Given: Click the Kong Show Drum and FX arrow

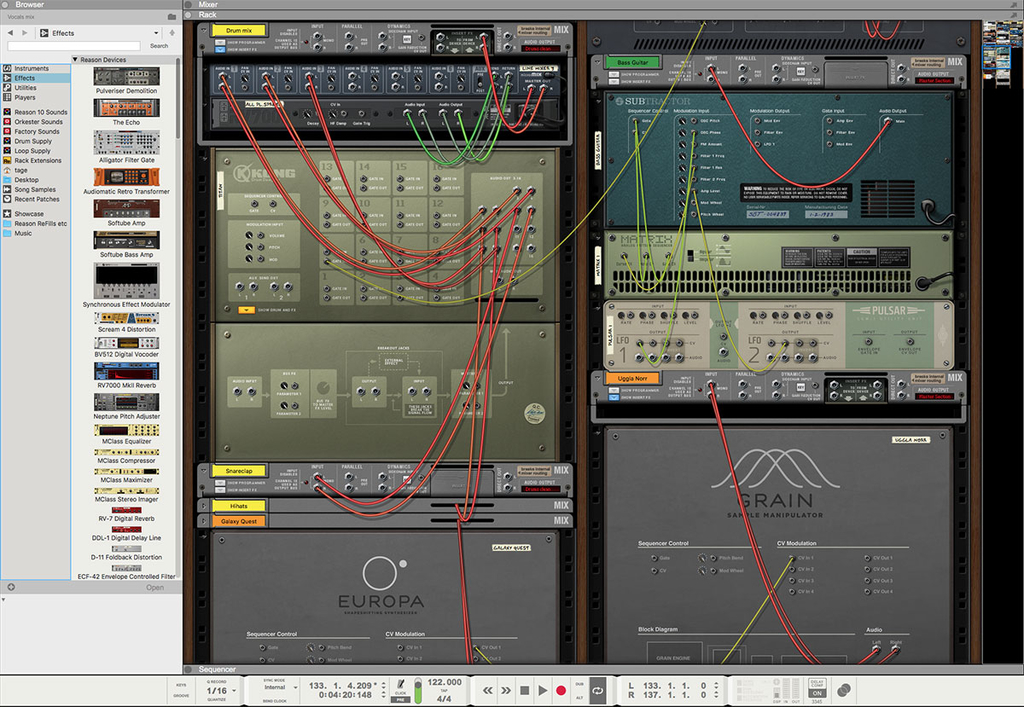Looking at the screenshot, I should click(246, 310).
